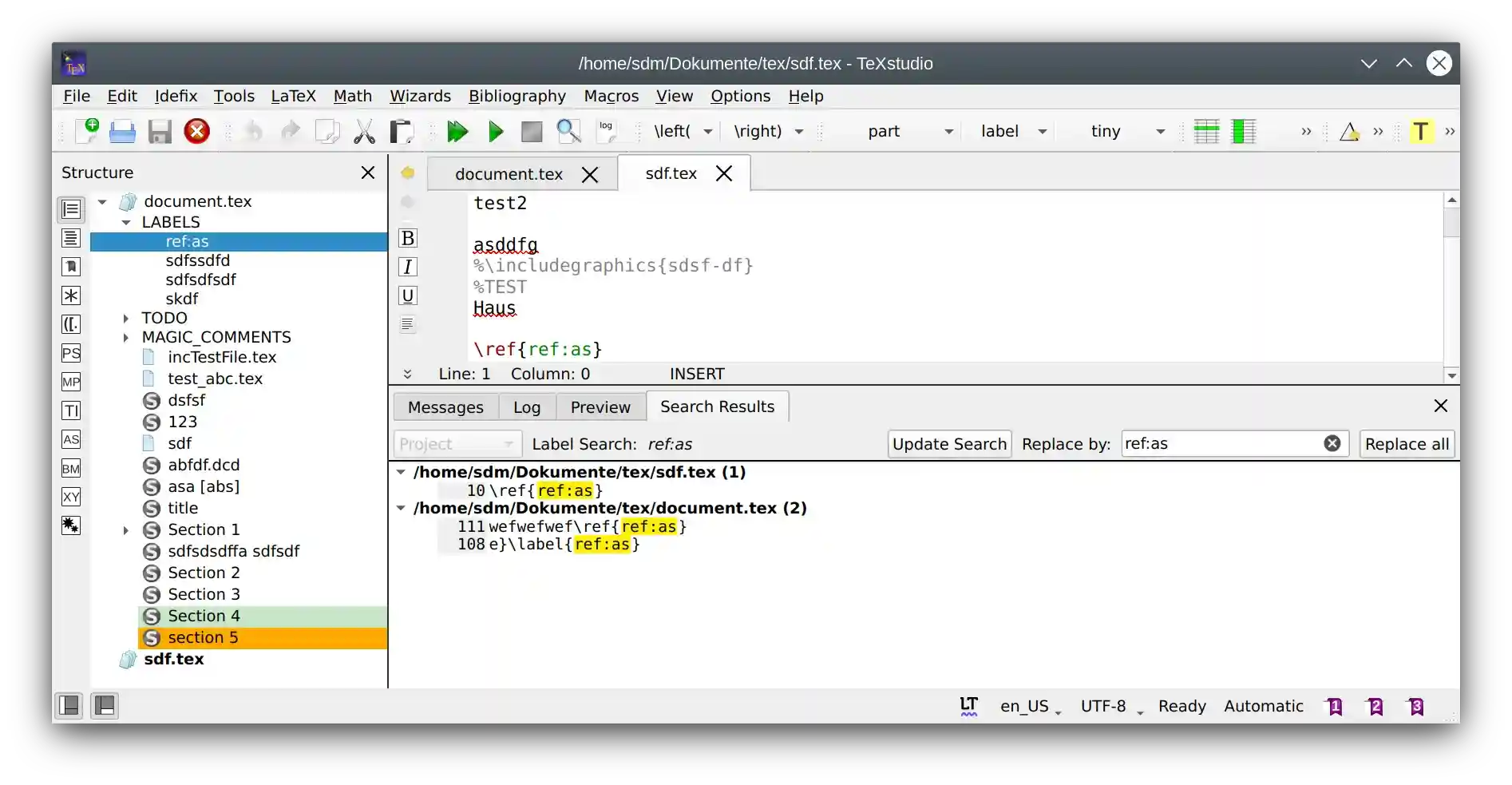
Task: Toggle the LanguageTool (LT) status indicator
Action: 968,706
